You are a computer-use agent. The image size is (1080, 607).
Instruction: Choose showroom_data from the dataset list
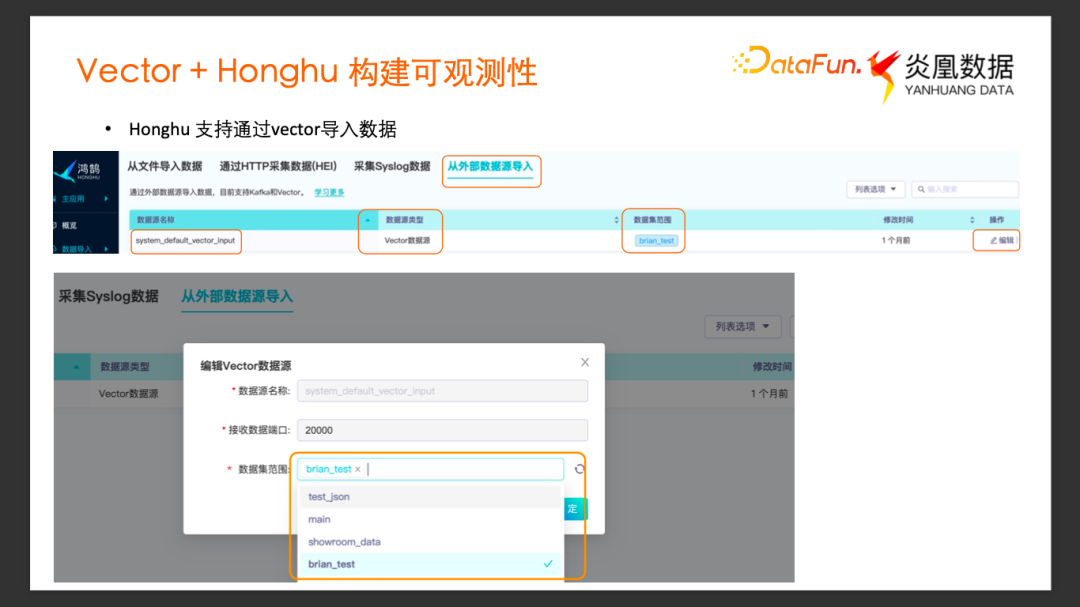(430, 542)
